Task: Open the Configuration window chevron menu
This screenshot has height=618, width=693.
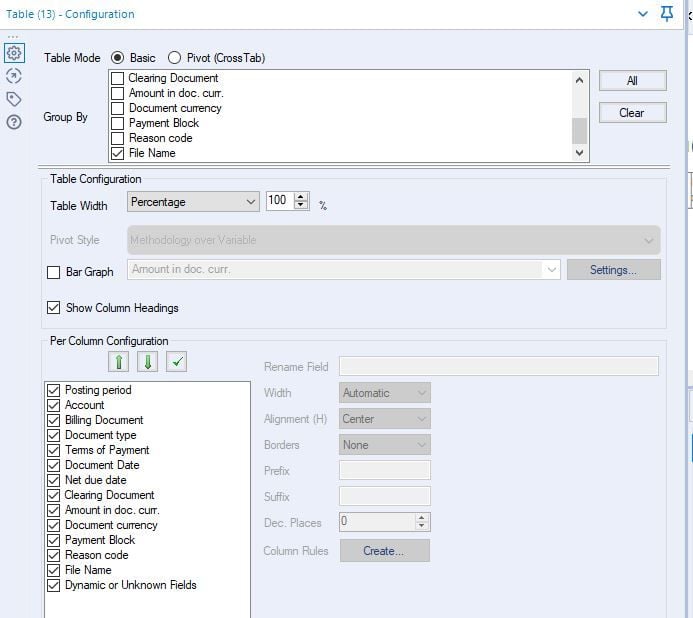Action: point(643,14)
